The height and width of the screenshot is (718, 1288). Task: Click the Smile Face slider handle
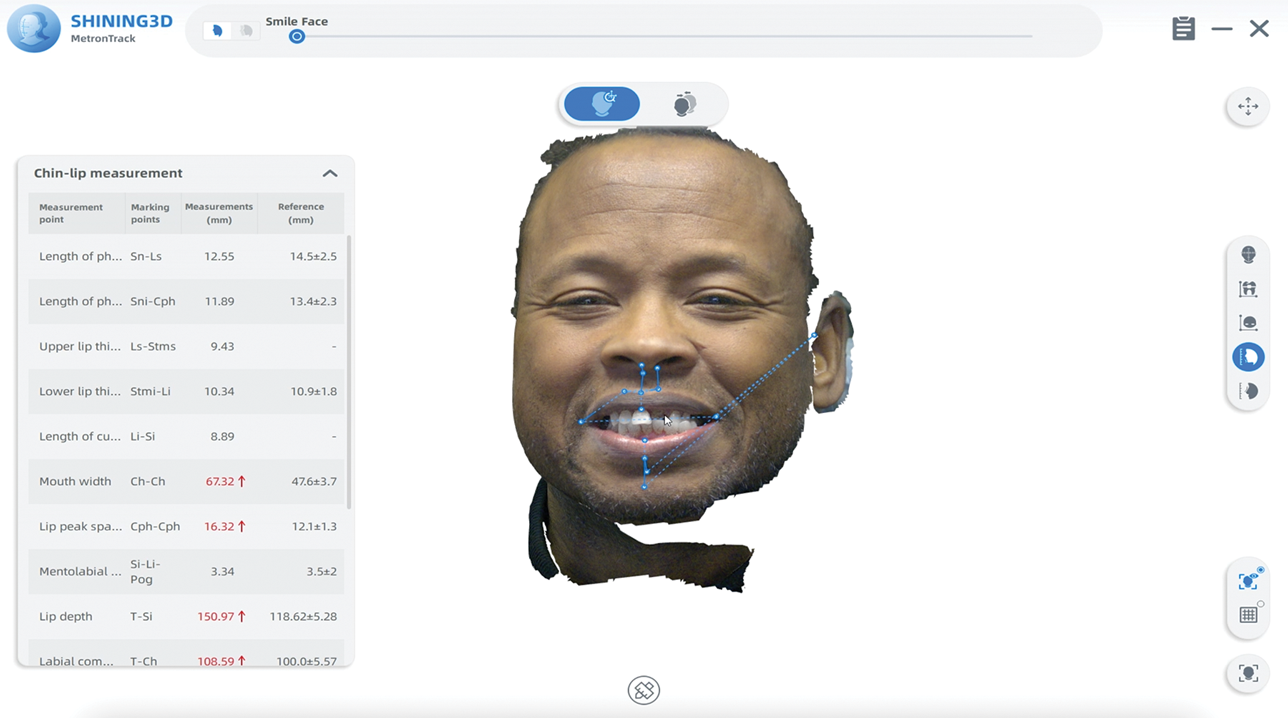tap(296, 37)
